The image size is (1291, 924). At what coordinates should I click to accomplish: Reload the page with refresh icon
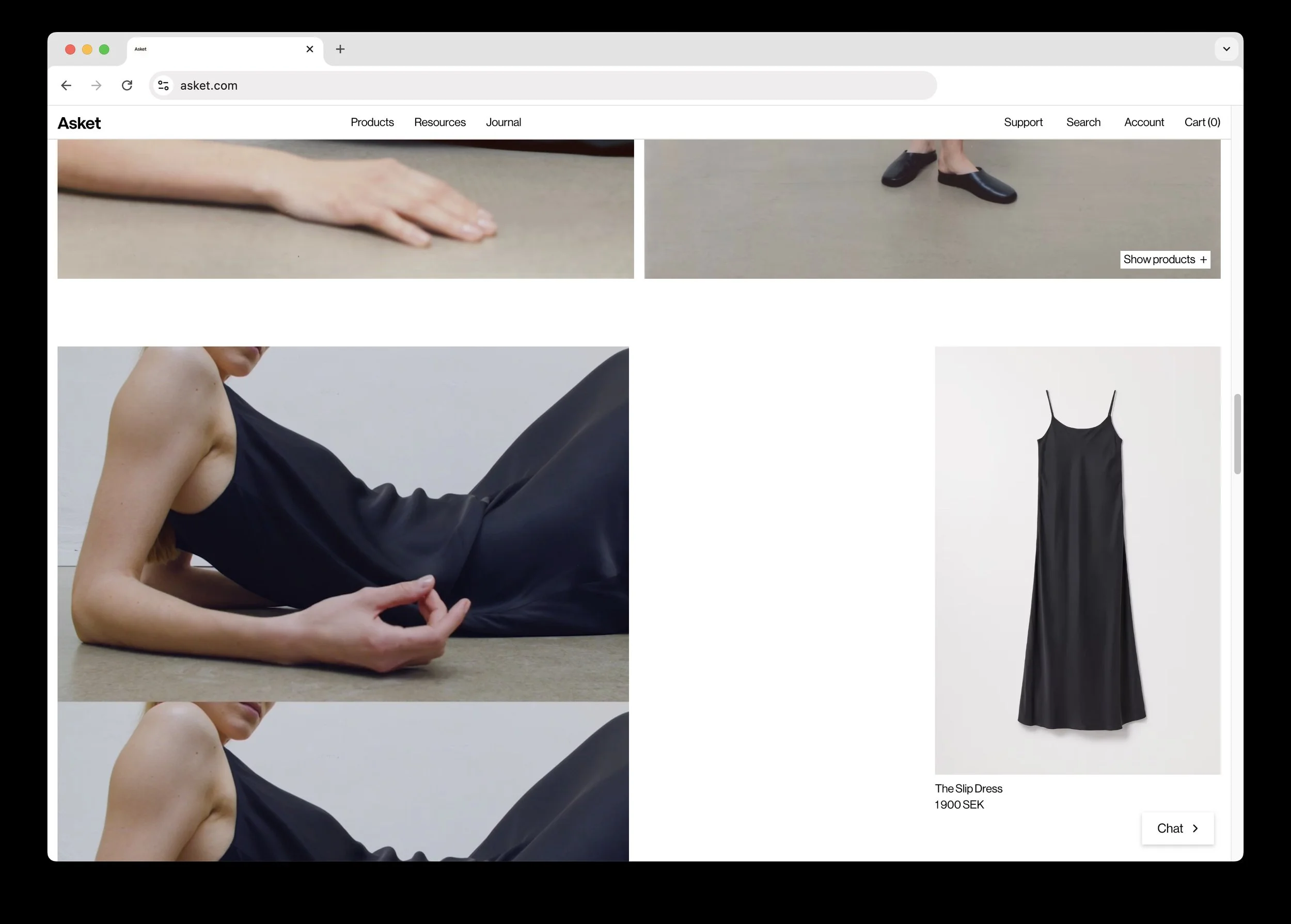click(x=127, y=85)
